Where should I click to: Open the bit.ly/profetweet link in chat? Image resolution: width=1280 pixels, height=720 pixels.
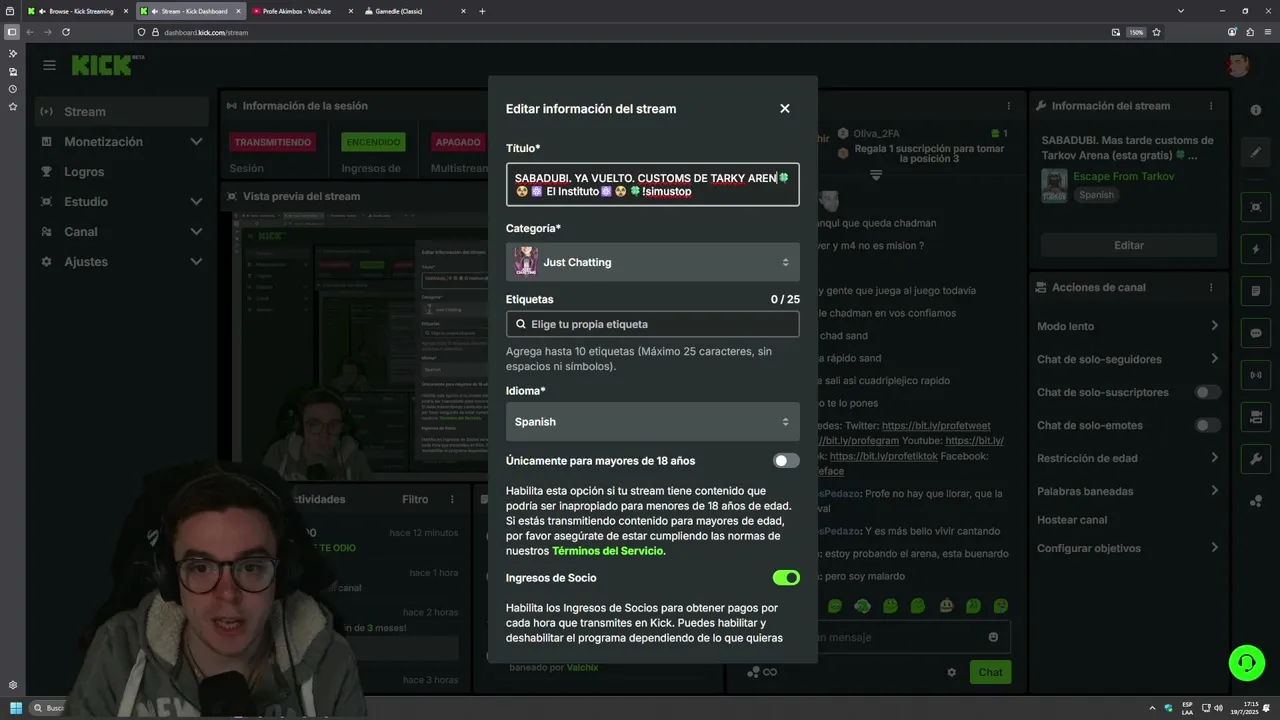coord(936,425)
